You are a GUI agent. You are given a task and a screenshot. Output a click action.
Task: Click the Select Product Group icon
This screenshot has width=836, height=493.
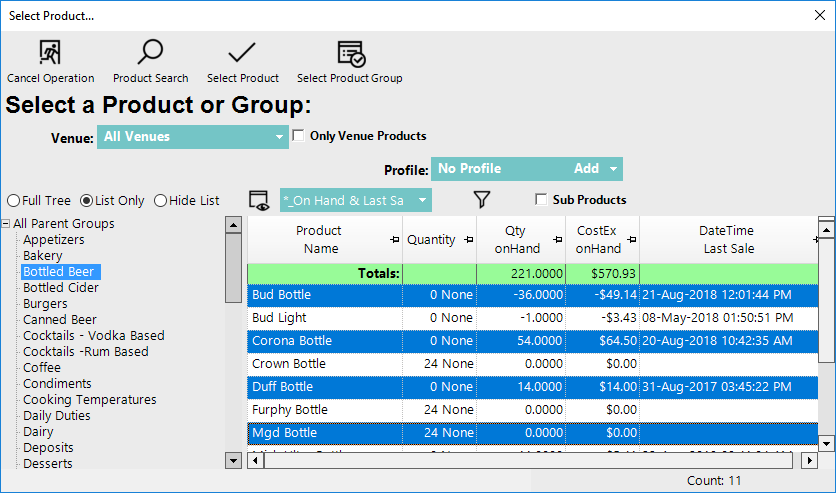click(x=350, y=54)
